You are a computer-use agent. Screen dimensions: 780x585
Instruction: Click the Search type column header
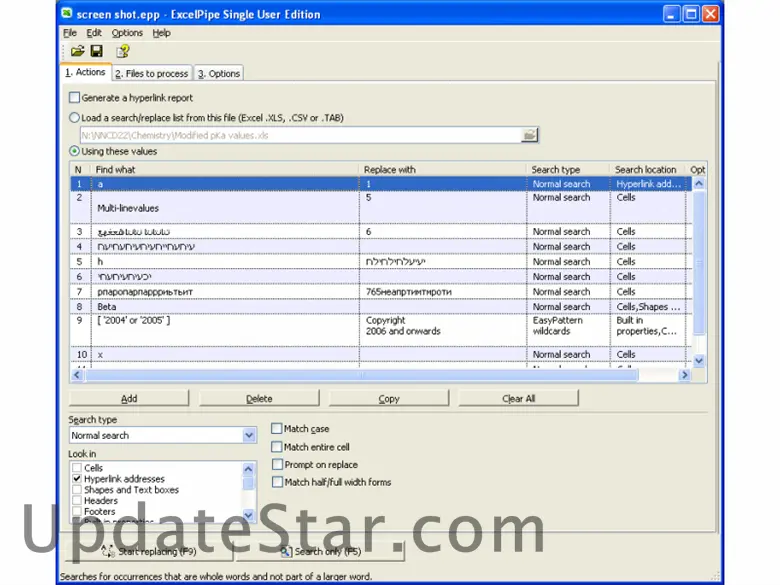569,170
